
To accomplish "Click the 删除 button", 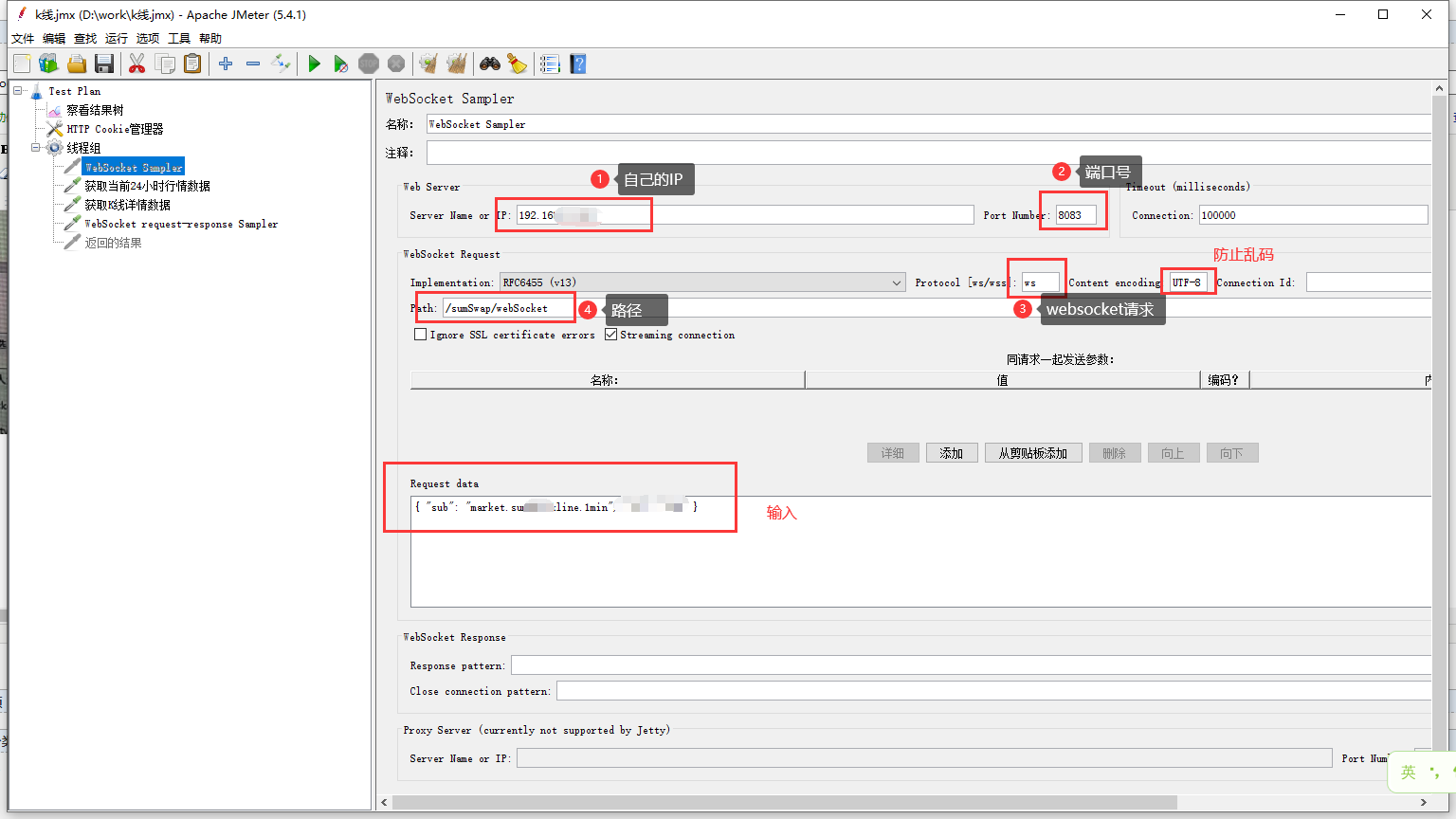I will (x=1115, y=453).
